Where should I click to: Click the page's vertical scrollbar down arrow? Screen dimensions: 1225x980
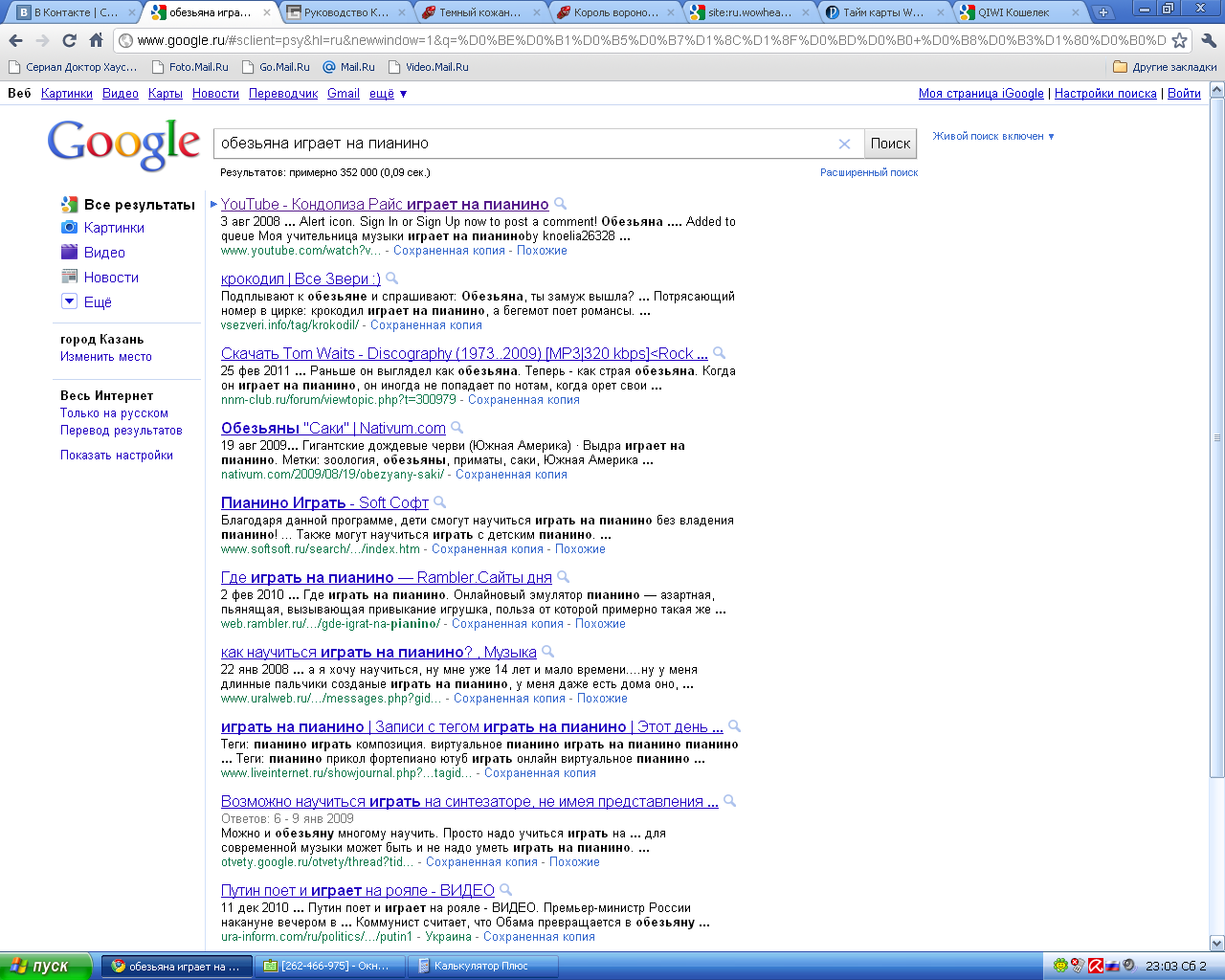(x=1217, y=943)
